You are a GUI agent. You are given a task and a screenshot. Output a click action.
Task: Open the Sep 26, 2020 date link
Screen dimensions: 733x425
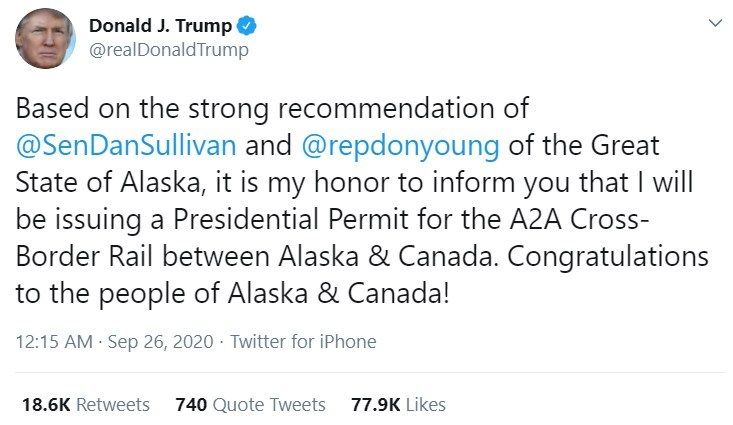160,342
